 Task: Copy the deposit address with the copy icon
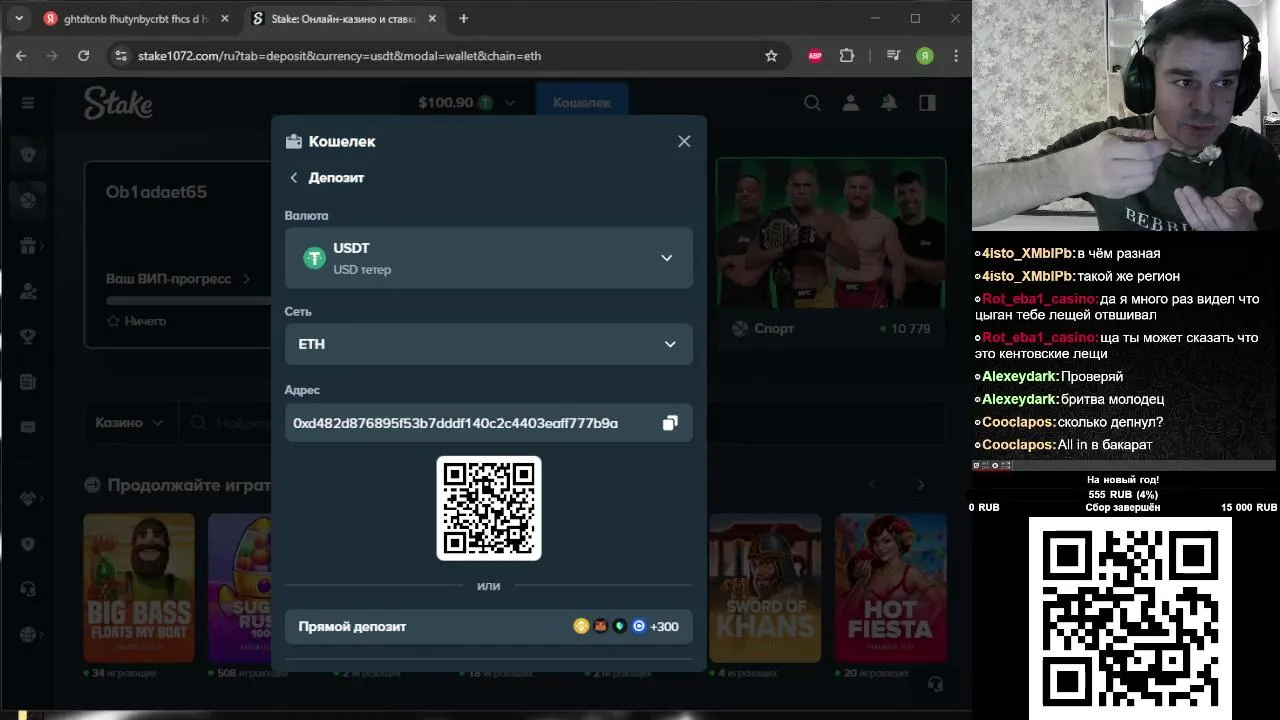coord(670,423)
